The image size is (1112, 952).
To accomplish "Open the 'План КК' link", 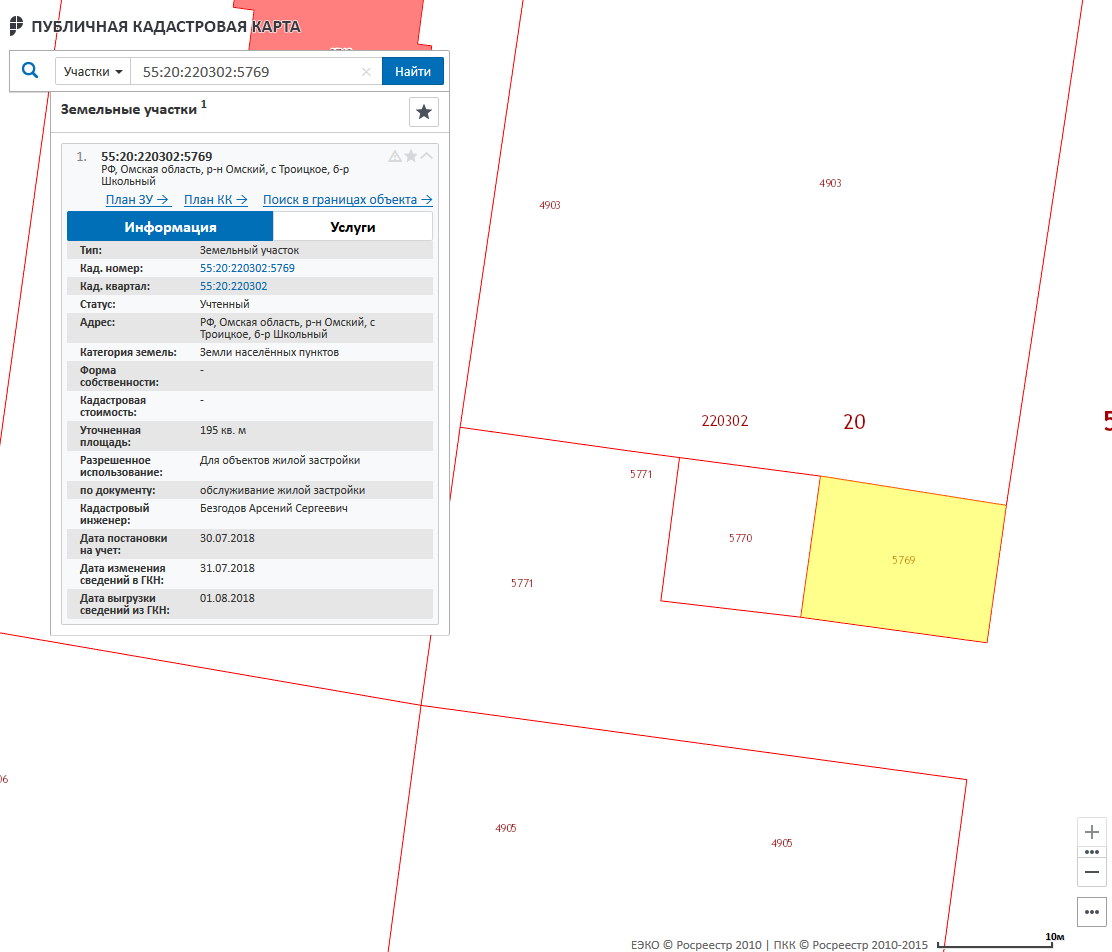I will pos(215,200).
